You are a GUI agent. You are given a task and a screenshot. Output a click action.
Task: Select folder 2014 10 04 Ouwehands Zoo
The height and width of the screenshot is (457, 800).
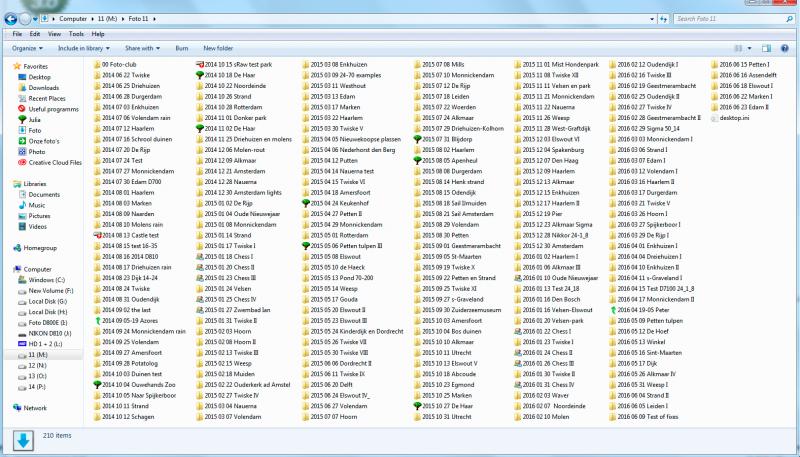point(138,385)
